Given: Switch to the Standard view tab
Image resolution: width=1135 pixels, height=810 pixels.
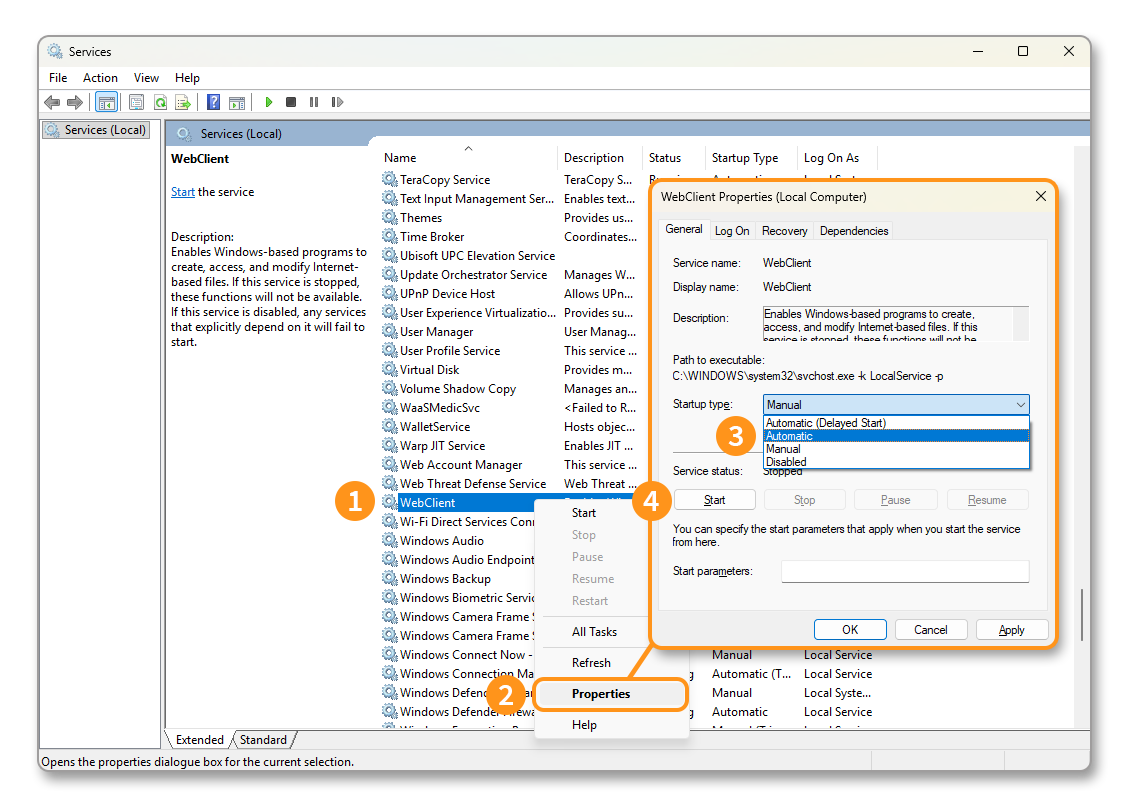Looking at the screenshot, I should coord(263,740).
